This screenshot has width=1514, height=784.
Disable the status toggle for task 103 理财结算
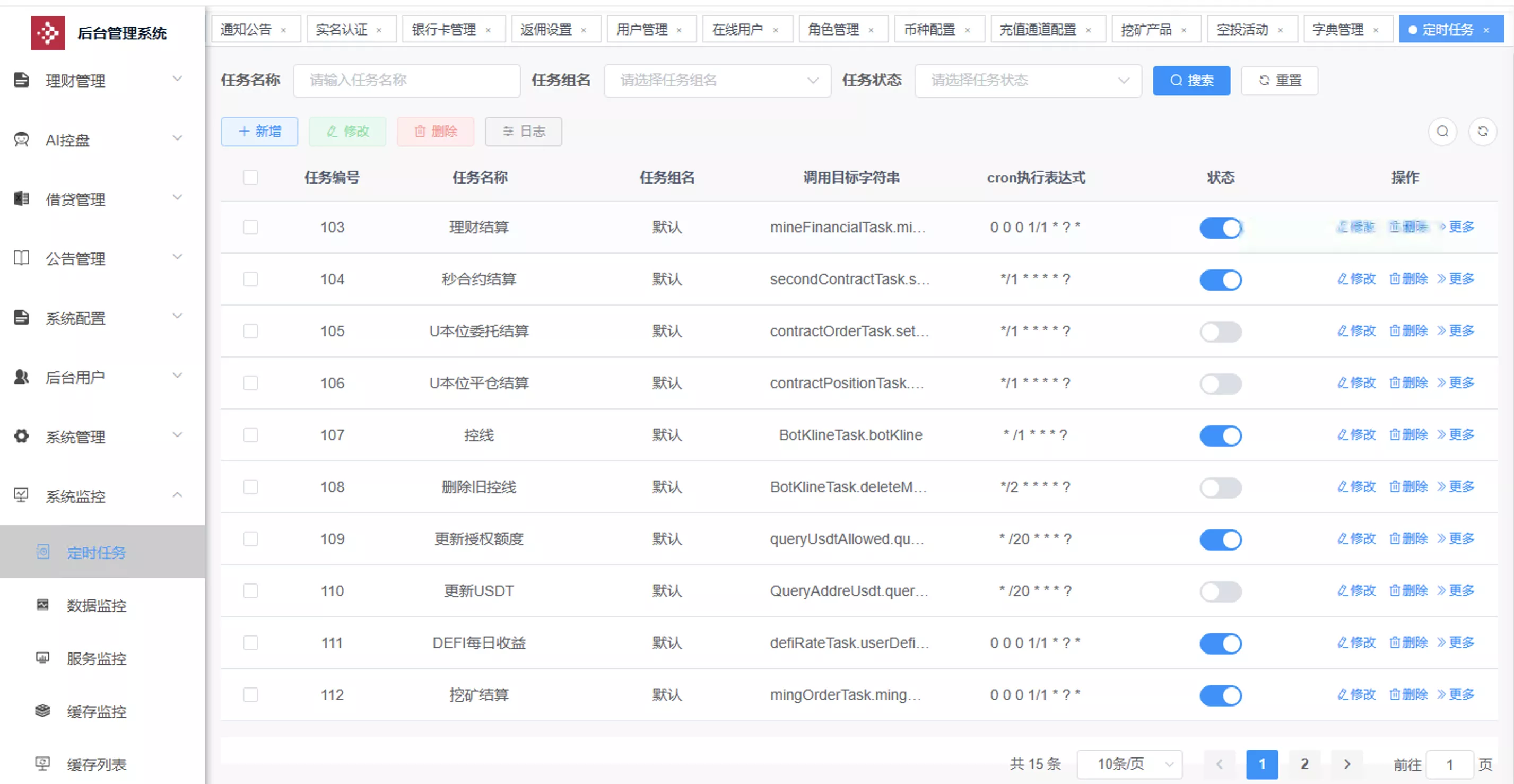point(1221,228)
